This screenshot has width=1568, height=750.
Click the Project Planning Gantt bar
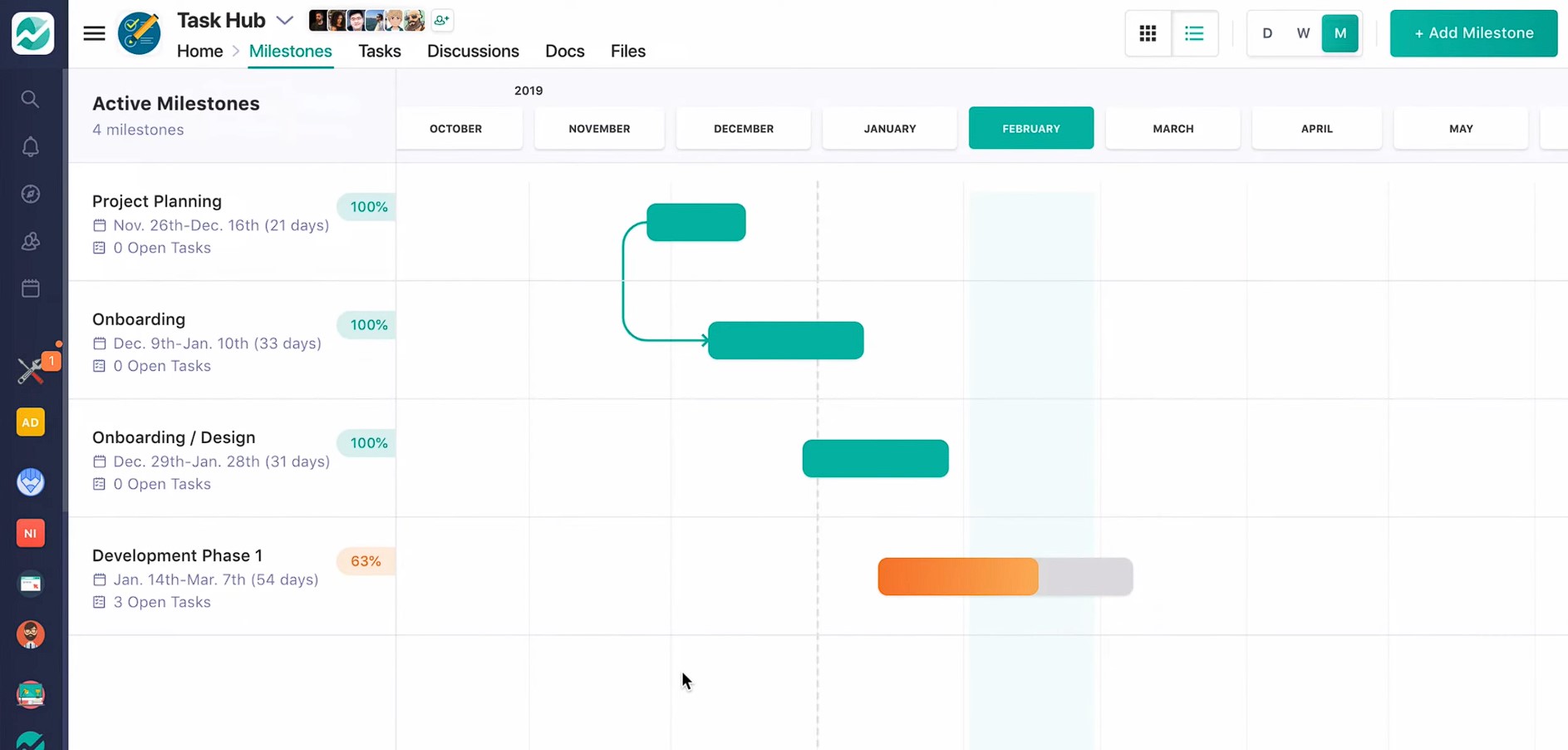click(696, 222)
